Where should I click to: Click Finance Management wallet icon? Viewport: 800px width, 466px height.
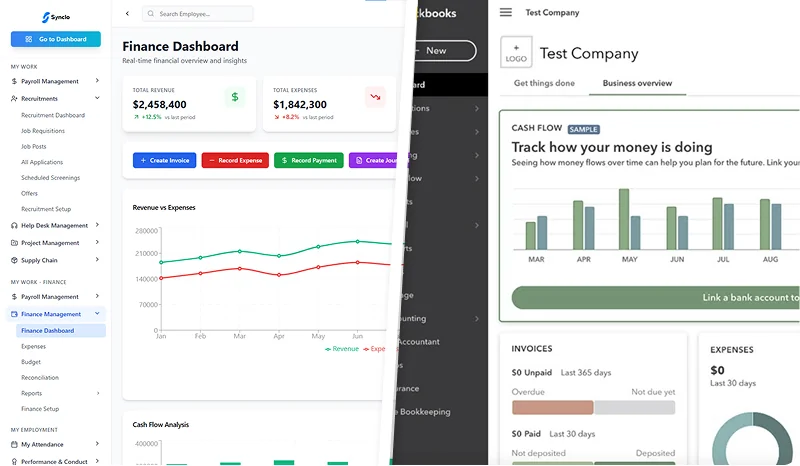point(14,314)
